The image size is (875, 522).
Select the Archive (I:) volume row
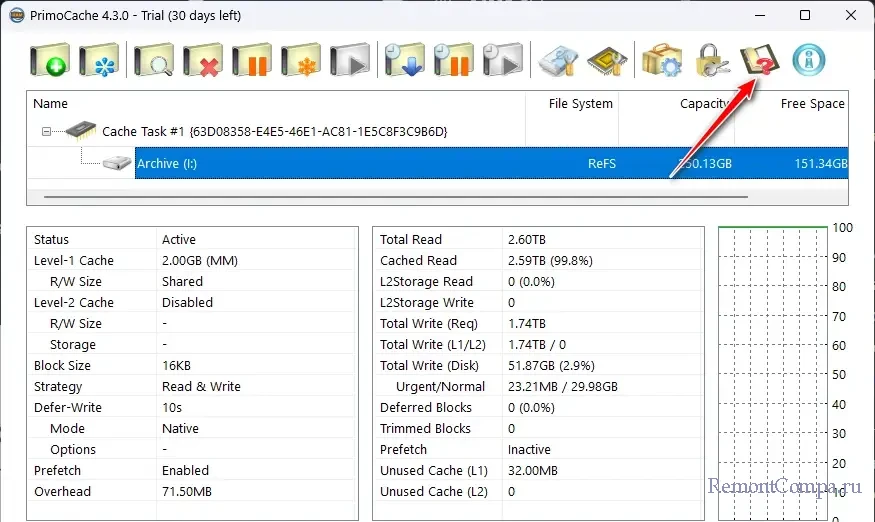point(167,163)
